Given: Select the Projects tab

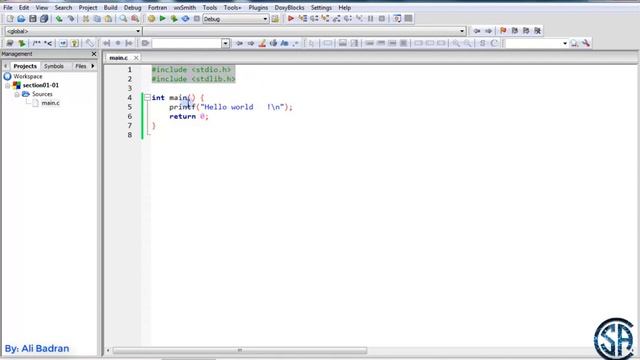Looking at the screenshot, I should [25, 66].
